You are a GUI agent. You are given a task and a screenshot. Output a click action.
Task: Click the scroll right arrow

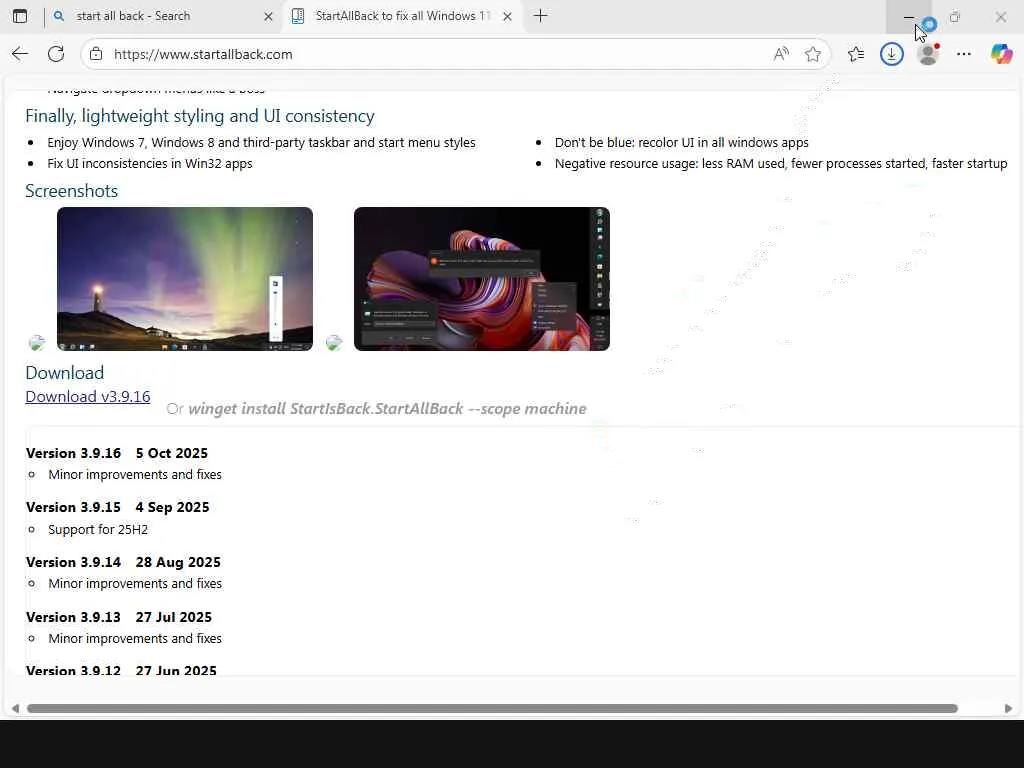pyautogui.click(x=1008, y=709)
